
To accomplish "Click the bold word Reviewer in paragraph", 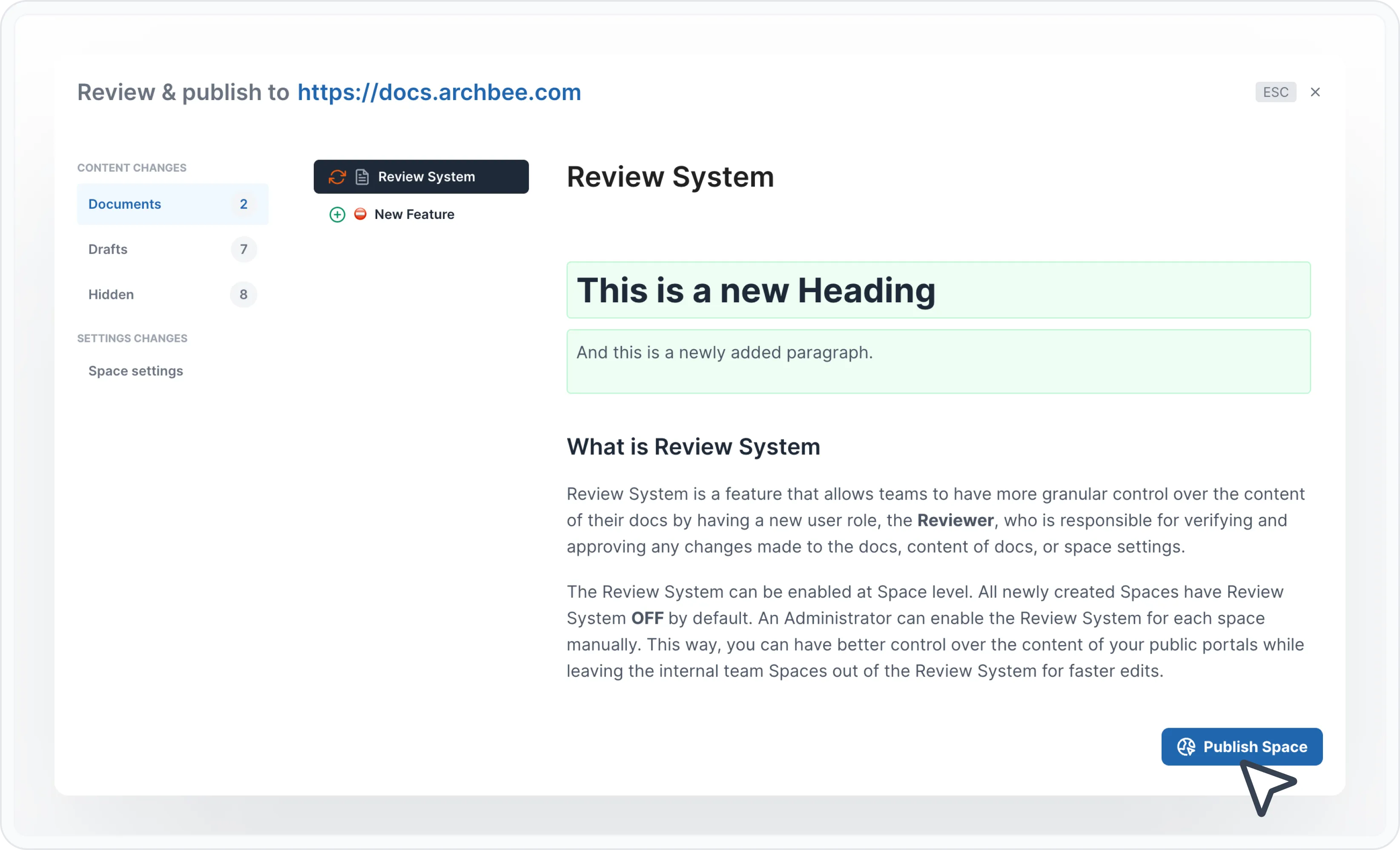I will [955, 520].
